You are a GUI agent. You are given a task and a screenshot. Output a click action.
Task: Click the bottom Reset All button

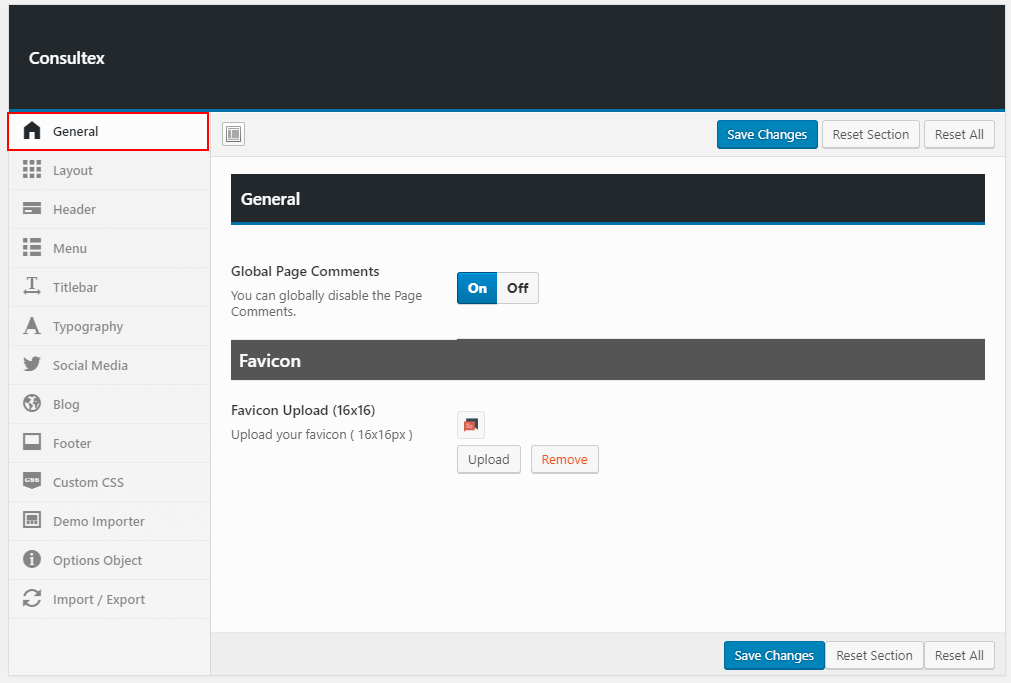pos(959,655)
